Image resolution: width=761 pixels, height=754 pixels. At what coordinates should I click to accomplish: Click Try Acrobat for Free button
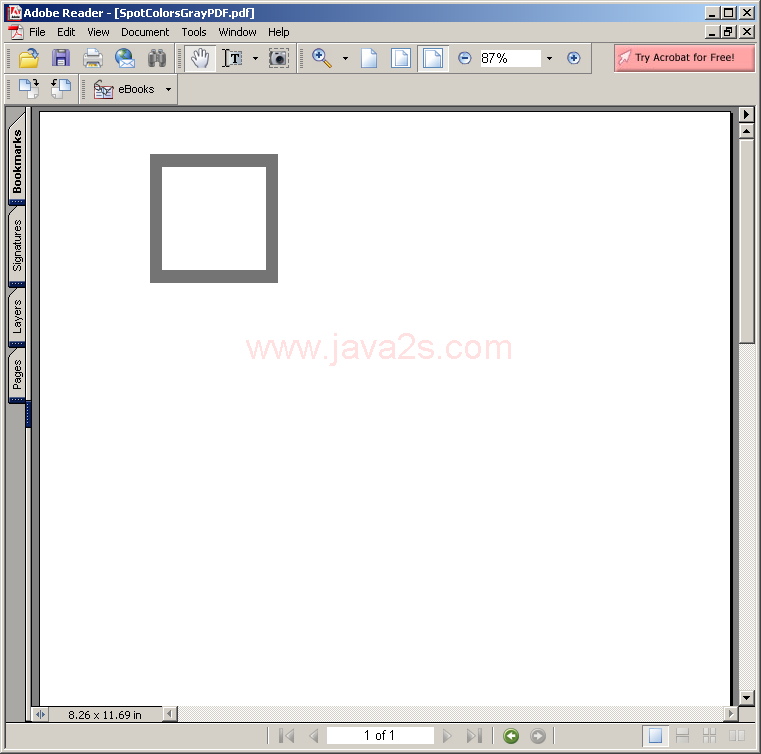(x=684, y=58)
